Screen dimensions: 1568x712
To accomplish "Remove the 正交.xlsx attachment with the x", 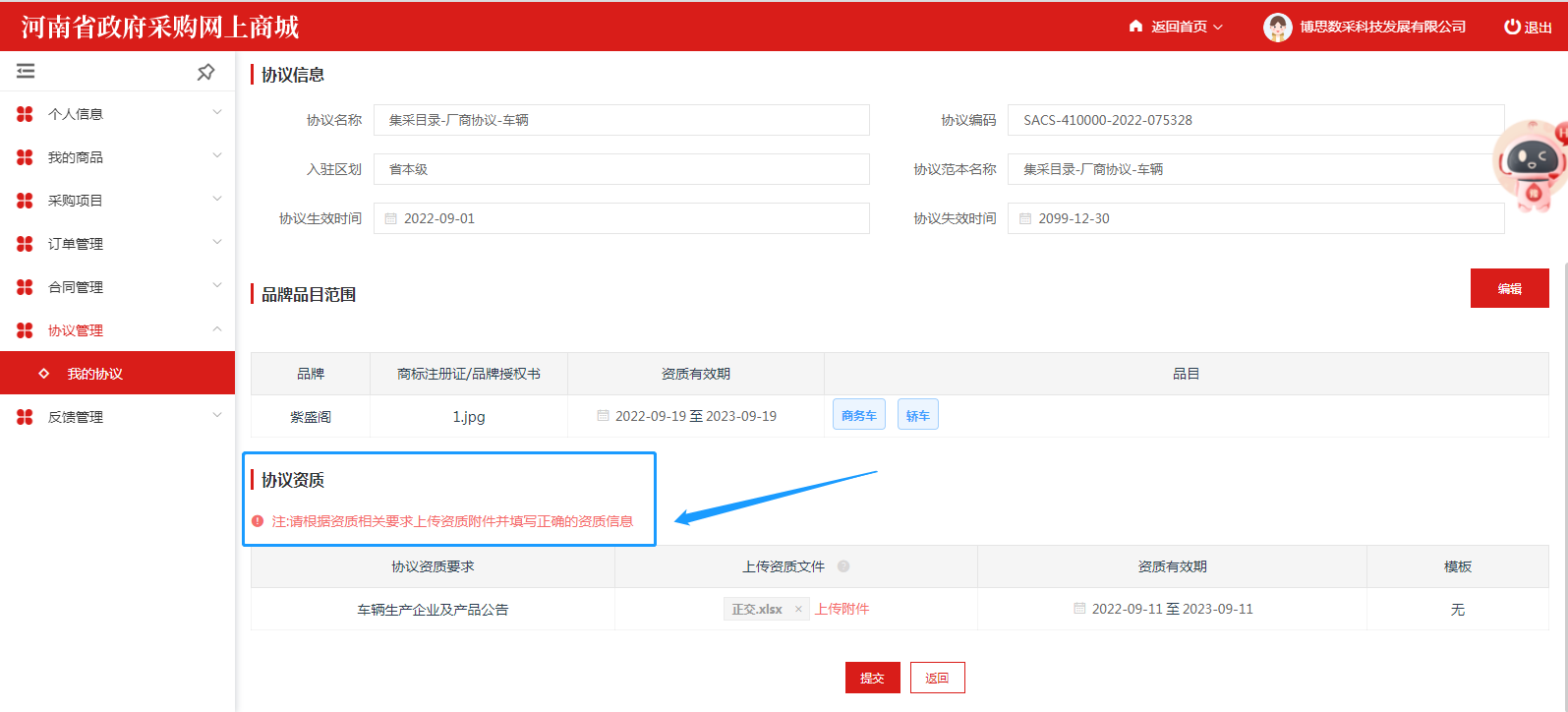I will 798,609.
